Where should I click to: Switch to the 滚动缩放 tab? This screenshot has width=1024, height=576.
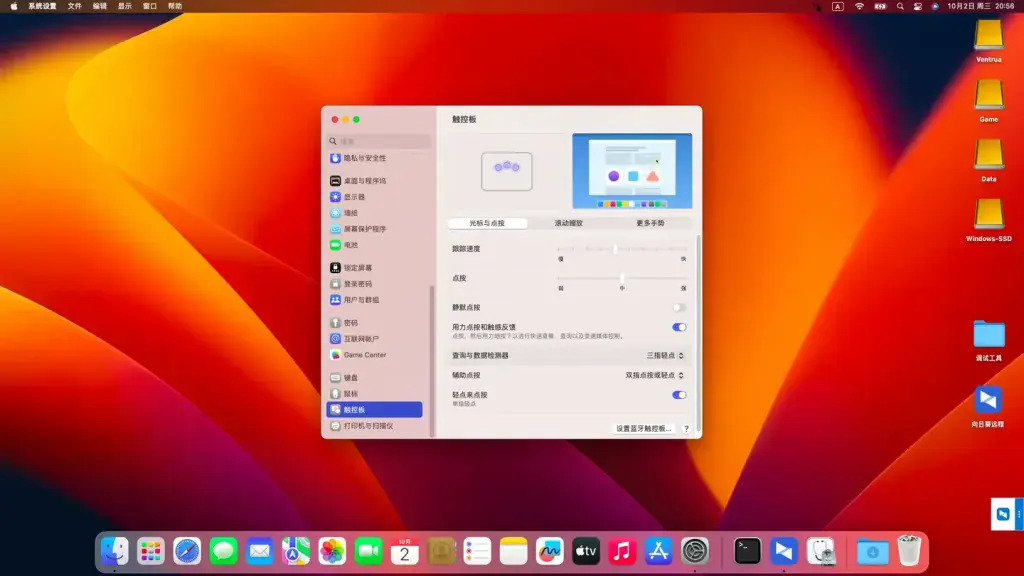pyautogui.click(x=569, y=223)
